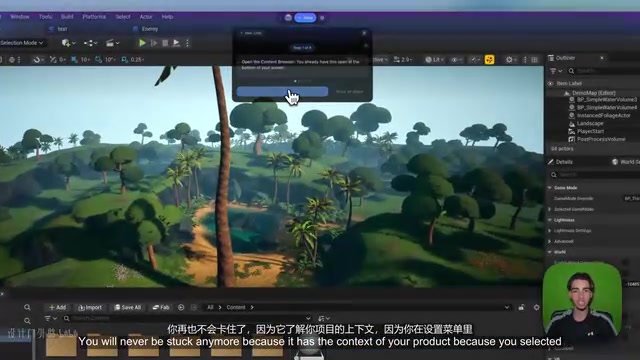Click the blue assistant pill button
Image resolution: width=640 pixels, height=360 pixels.
pyautogui.click(x=305, y=18)
